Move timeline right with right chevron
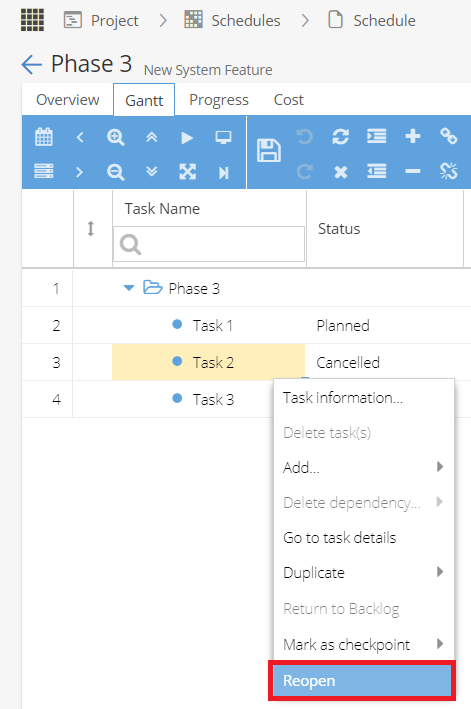 tap(80, 172)
